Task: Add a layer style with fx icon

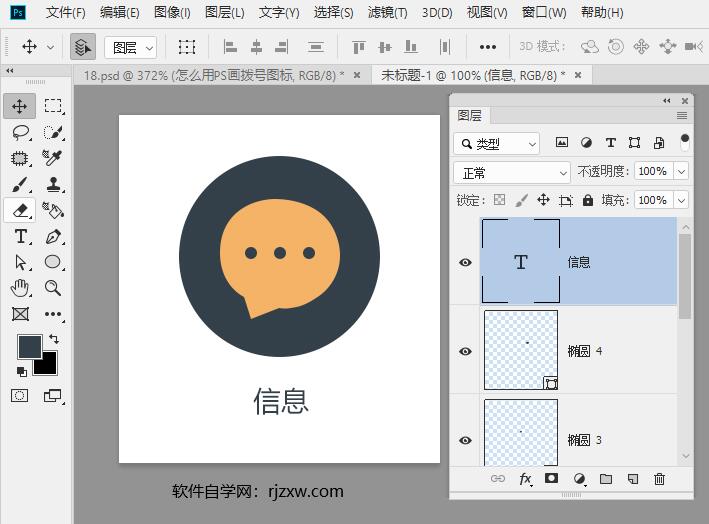Action: [x=525, y=480]
